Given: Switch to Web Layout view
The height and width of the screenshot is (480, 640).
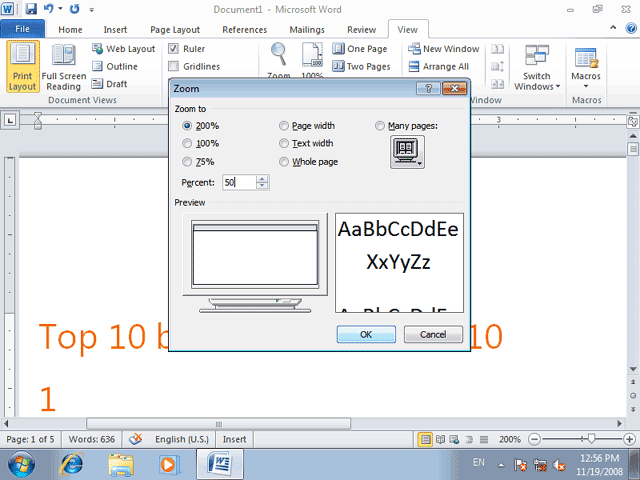Looking at the screenshot, I should tap(124, 49).
